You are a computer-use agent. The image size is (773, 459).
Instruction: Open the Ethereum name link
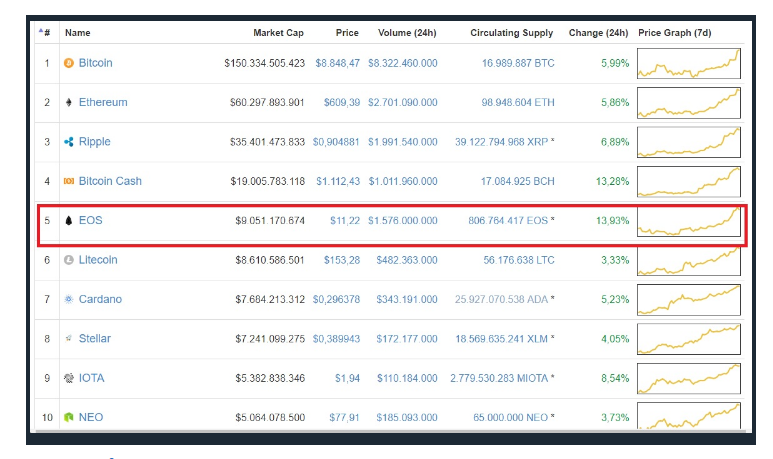pos(103,103)
